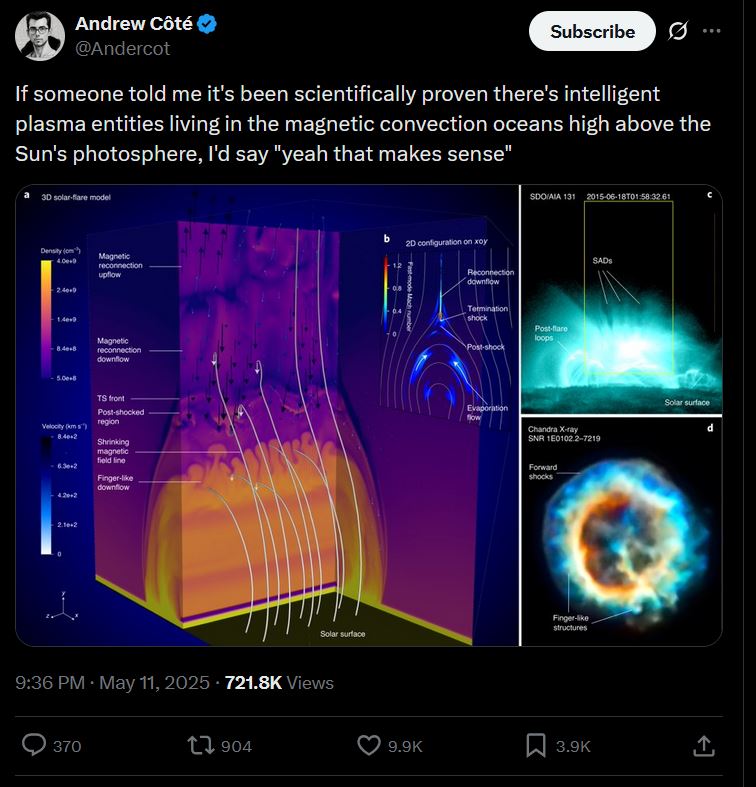Open the SDO/AIA 131 solar image

pos(620,299)
